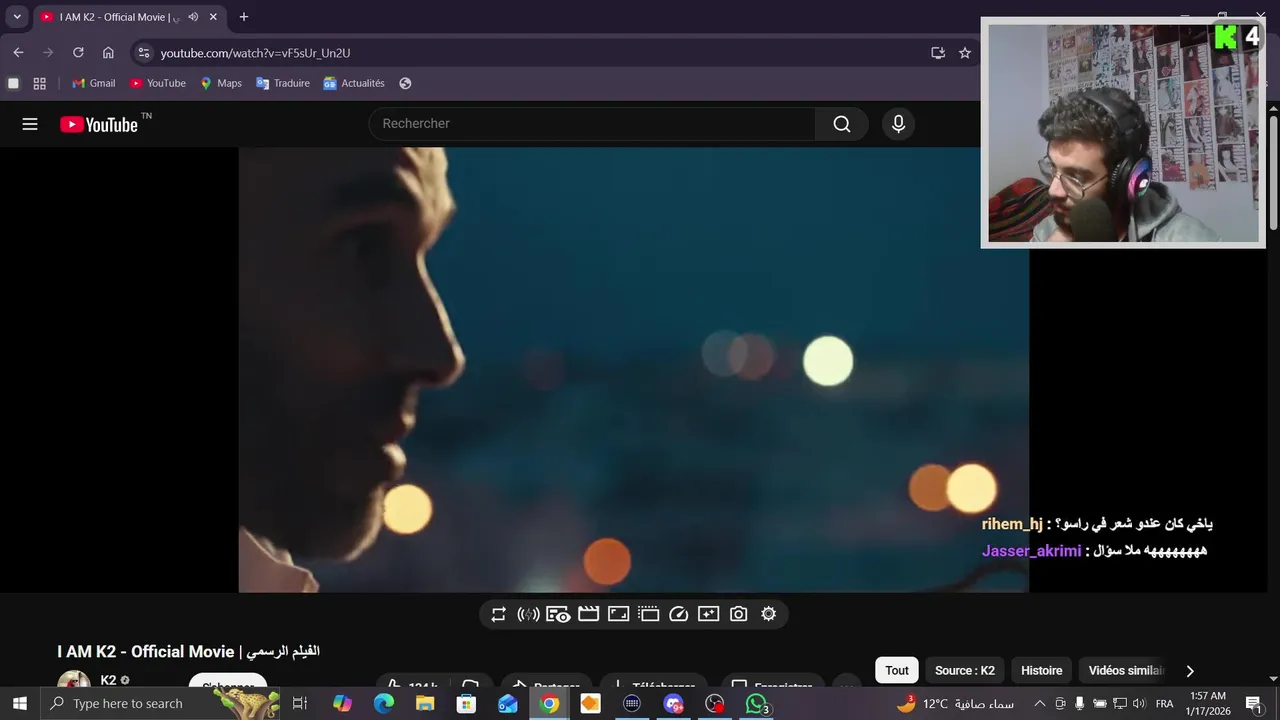Click the address bar URL
This screenshot has width=1280, height=720.
(255, 53)
